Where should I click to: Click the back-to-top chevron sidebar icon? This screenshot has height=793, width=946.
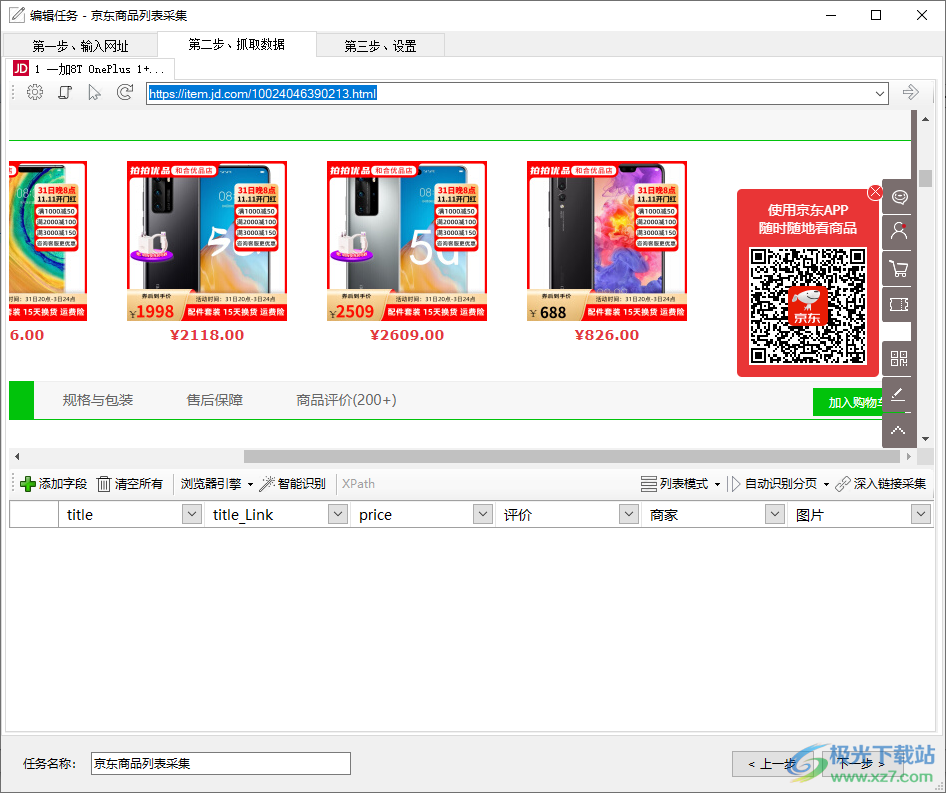(899, 430)
